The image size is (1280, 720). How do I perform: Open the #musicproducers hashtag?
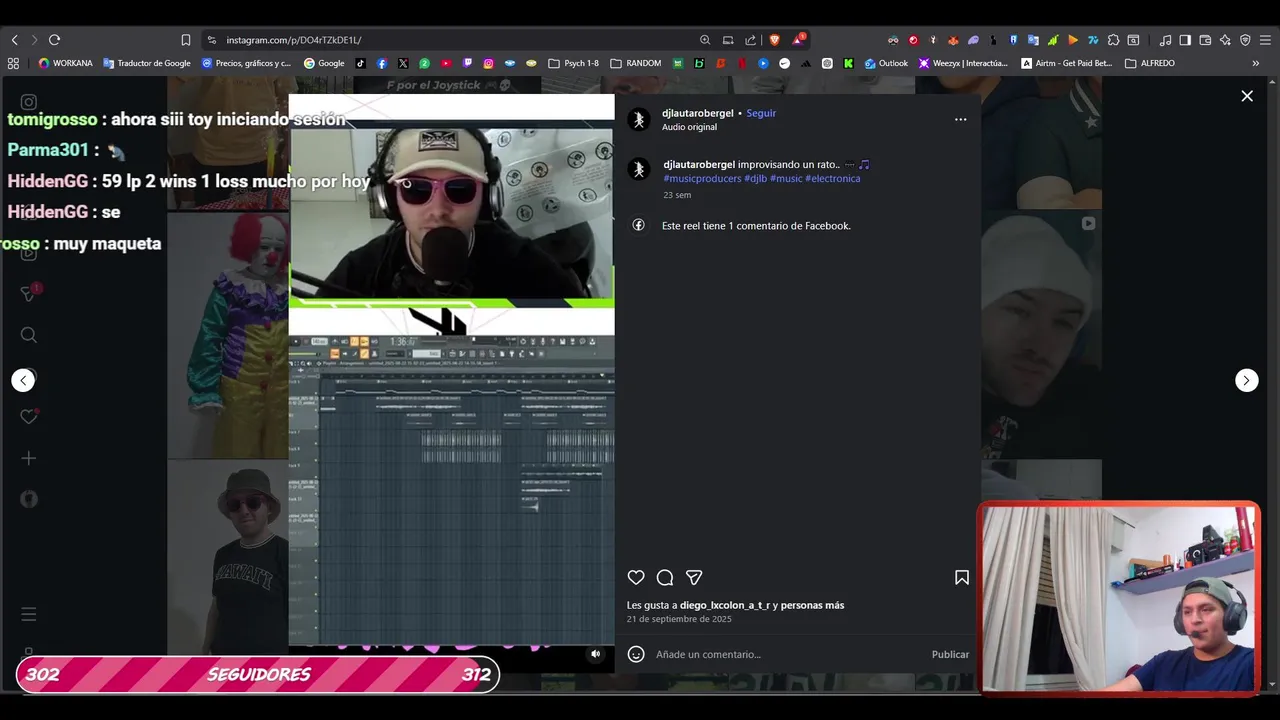point(702,178)
